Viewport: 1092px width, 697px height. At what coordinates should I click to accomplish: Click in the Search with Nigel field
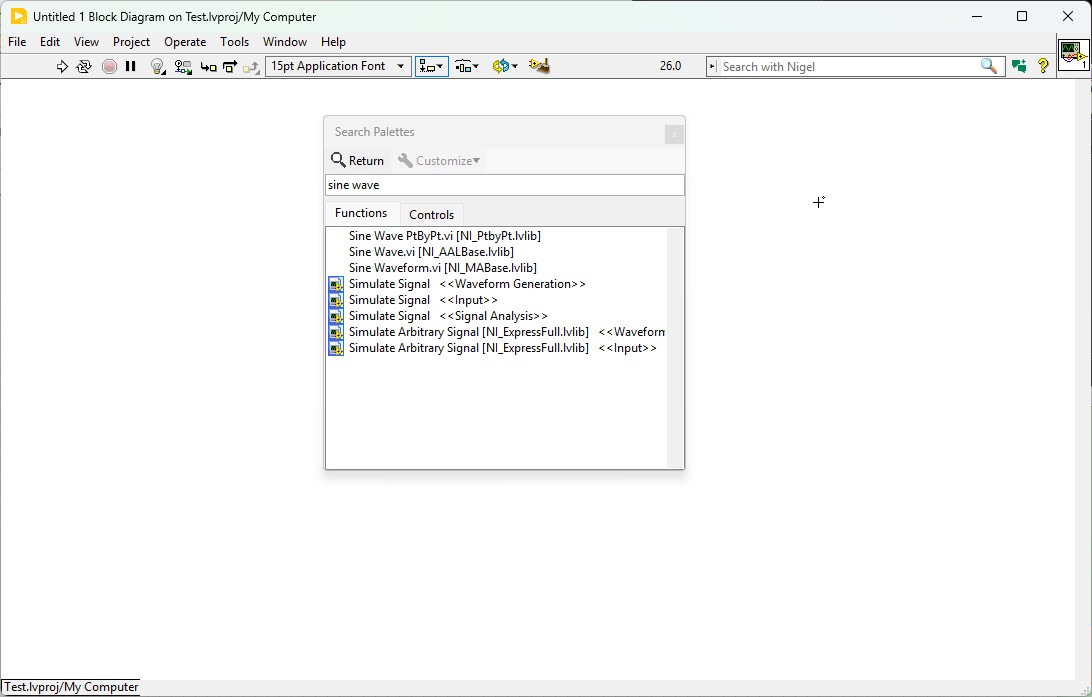point(848,67)
